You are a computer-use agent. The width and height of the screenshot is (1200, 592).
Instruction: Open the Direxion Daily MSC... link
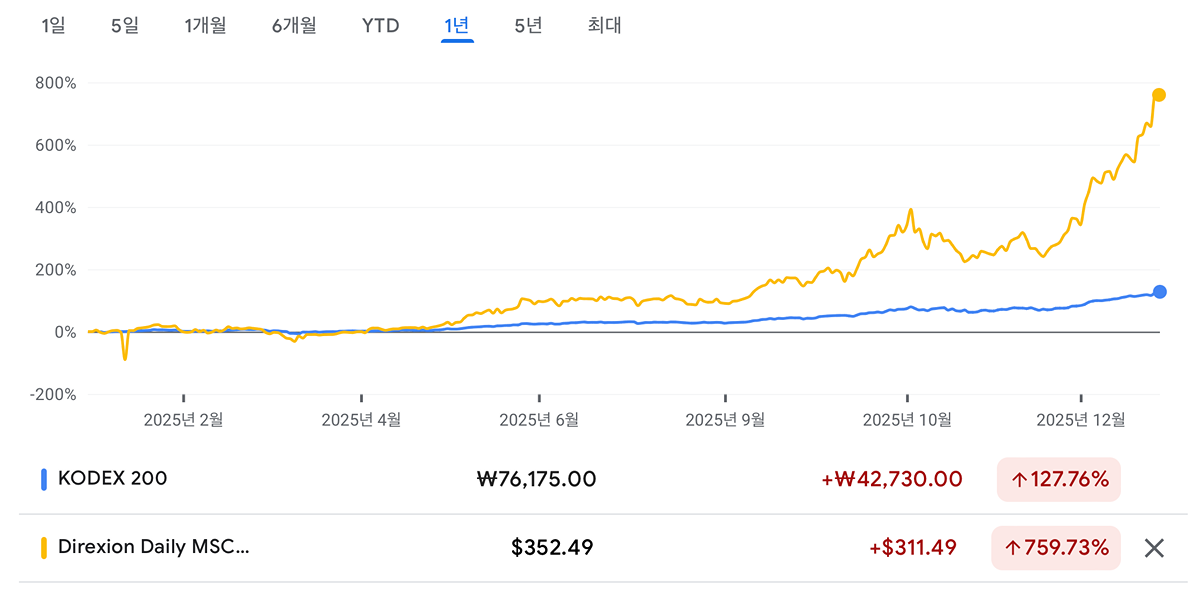pos(153,548)
